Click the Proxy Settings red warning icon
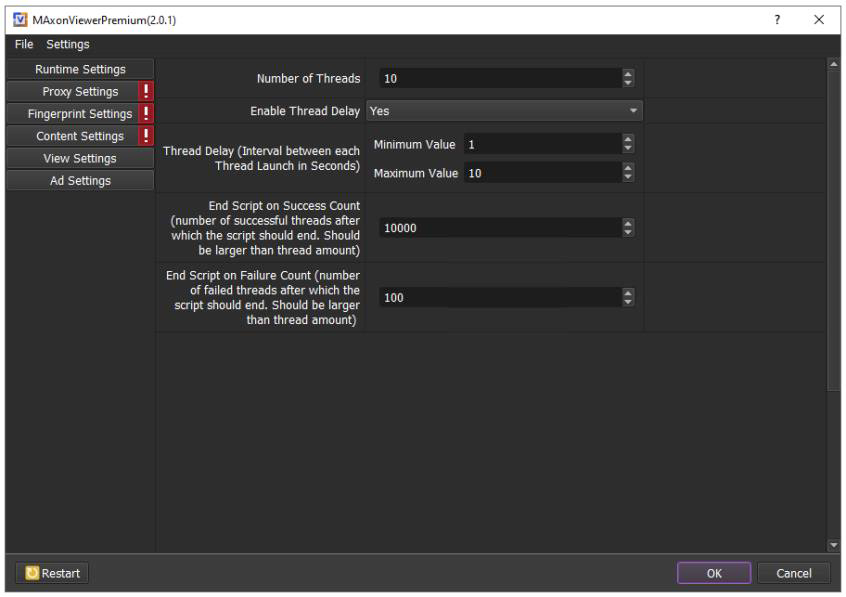The width and height of the screenshot is (846, 597). click(x=146, y=91)
